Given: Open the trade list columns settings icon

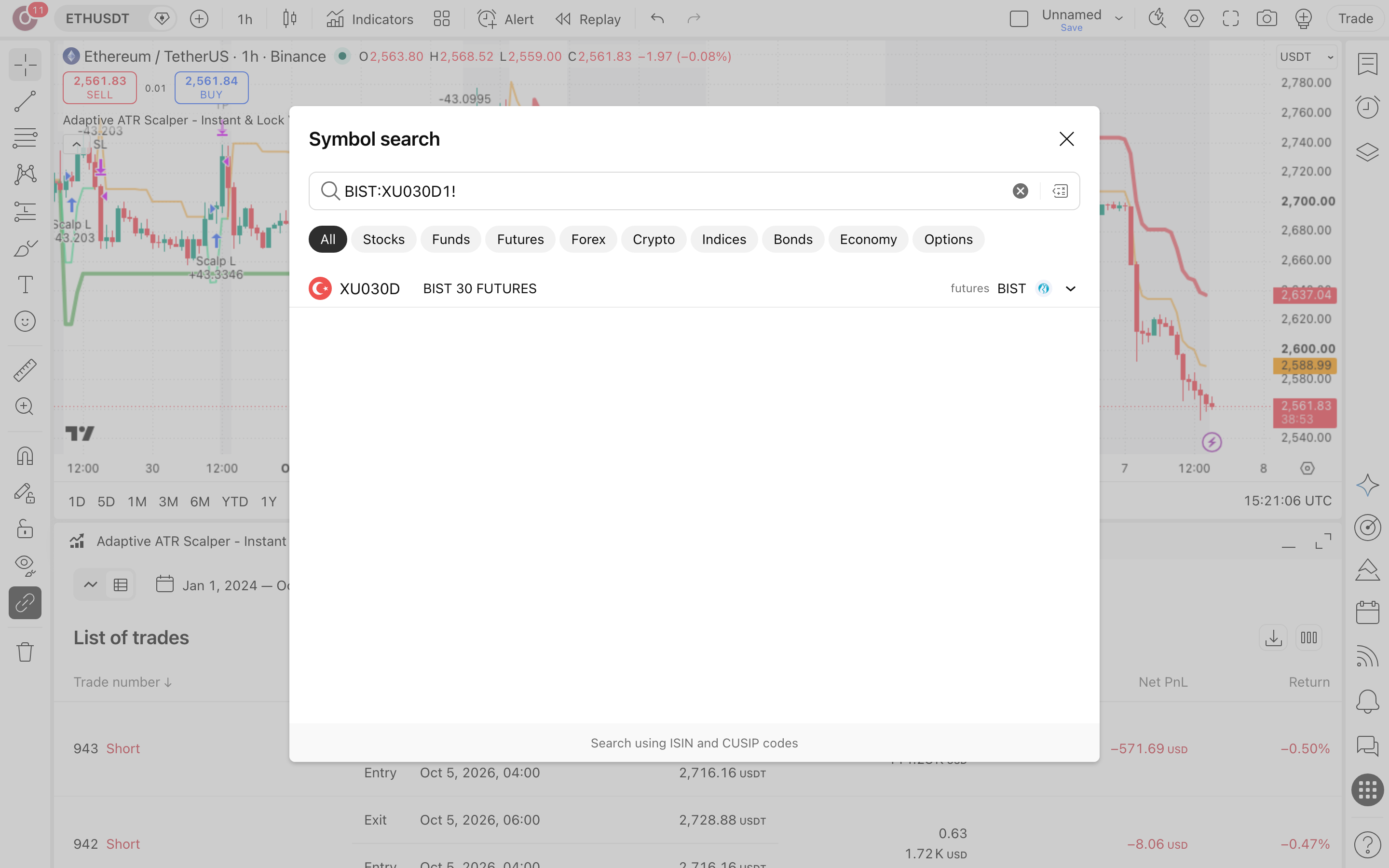Looking at the screenshot, I should (x=1308, y=638).
